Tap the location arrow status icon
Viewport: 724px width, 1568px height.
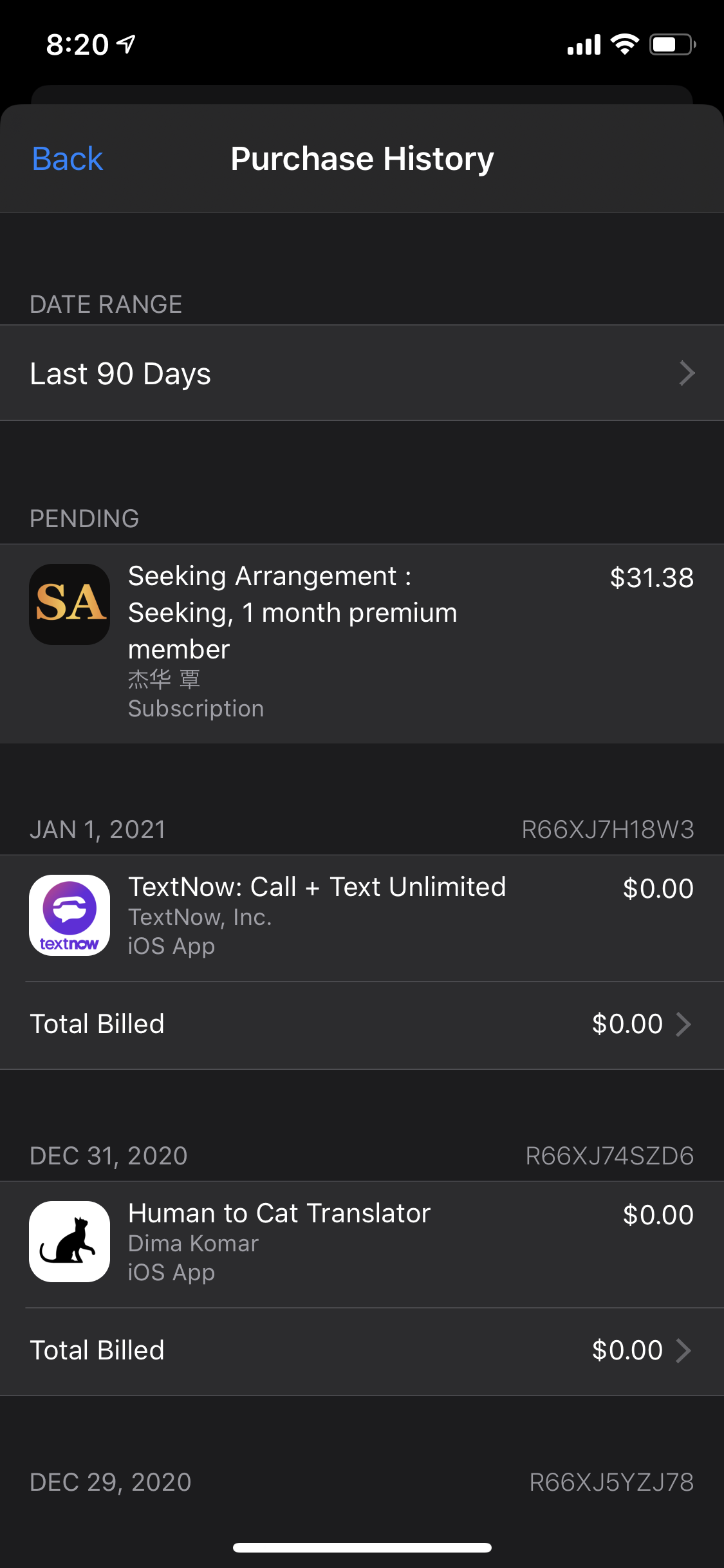coord(126,44)
